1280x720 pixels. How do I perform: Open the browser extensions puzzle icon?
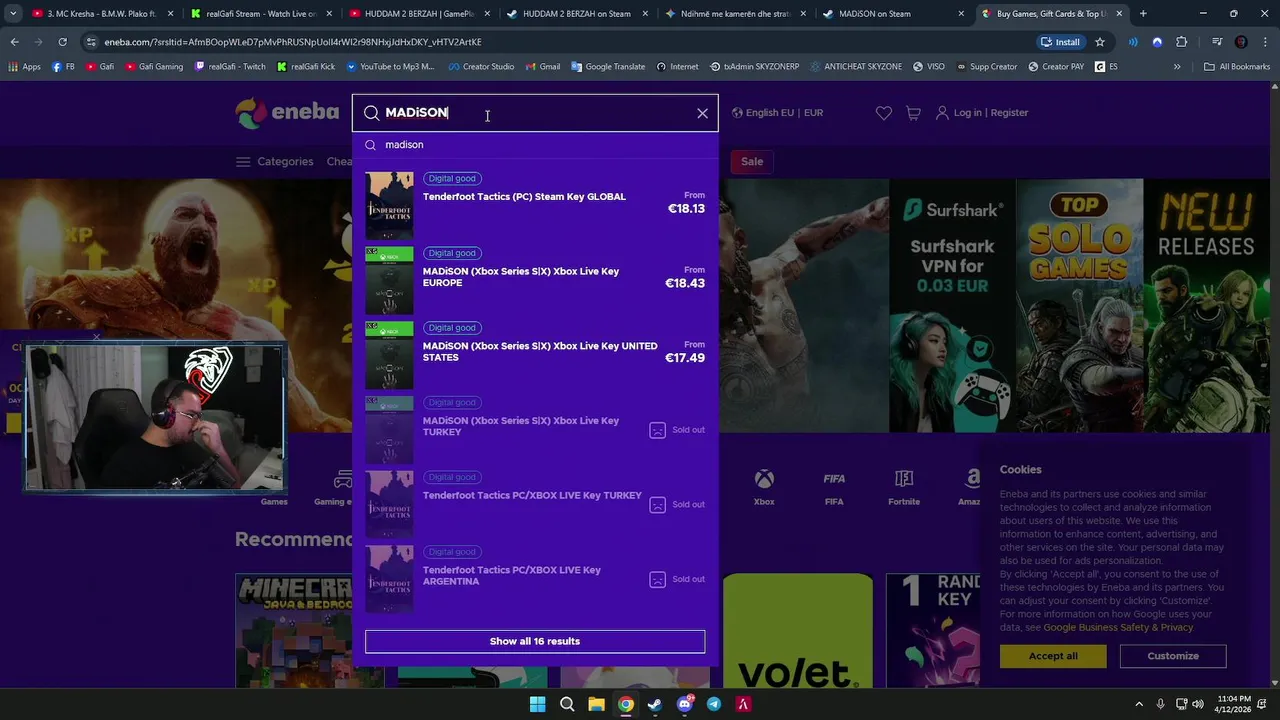[1181, 42]
